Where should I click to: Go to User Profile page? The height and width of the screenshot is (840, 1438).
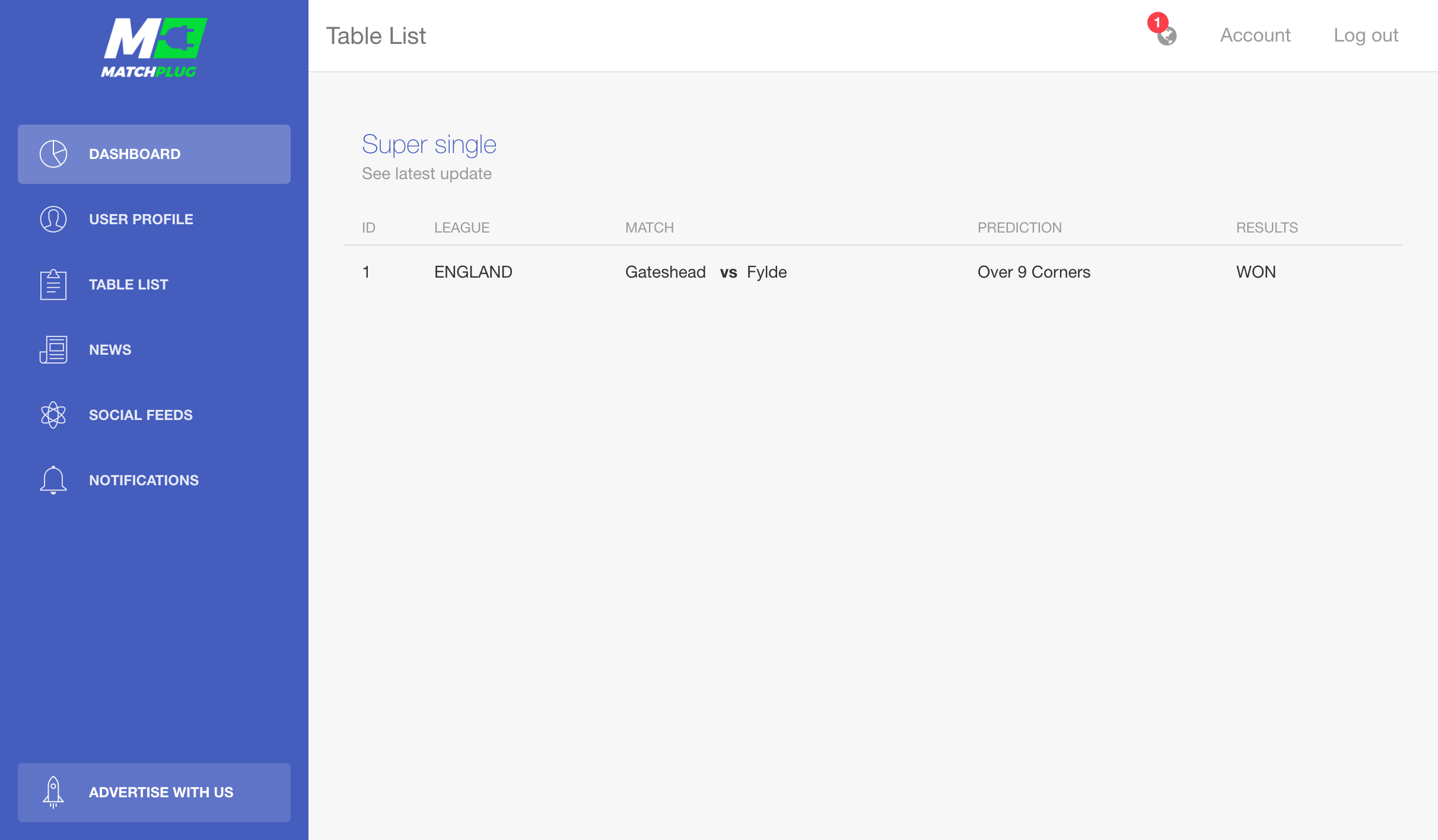pyautogui.click(x=141, y=219)
